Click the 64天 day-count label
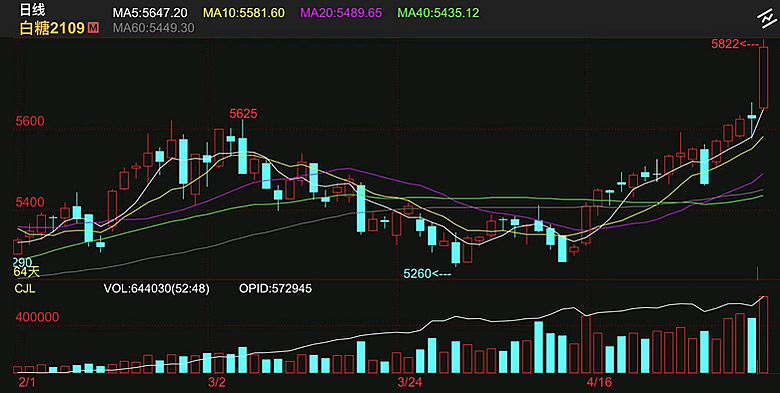 [27, 272]
